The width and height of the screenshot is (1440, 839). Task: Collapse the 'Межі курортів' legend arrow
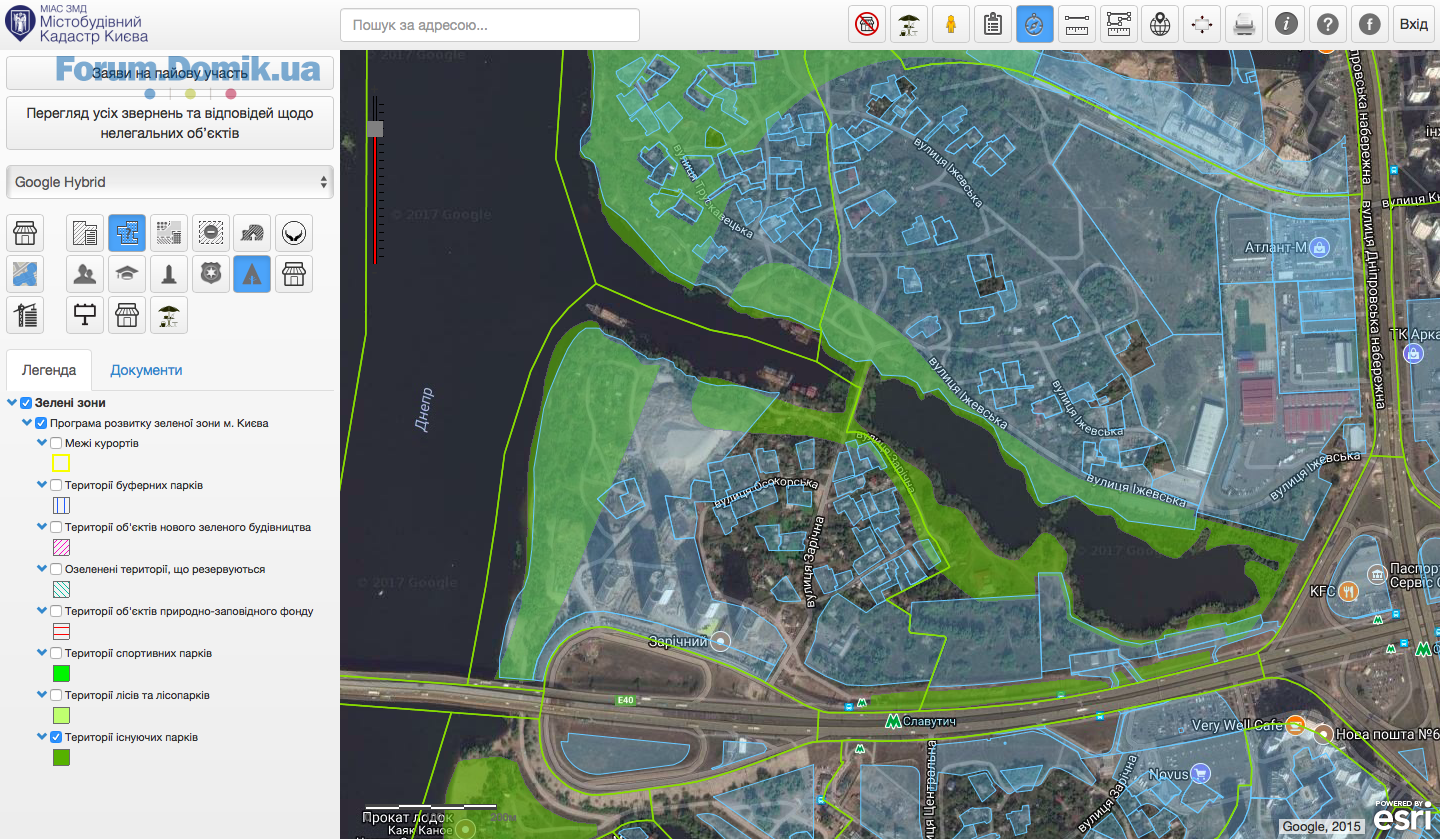(x=41, y=443)
